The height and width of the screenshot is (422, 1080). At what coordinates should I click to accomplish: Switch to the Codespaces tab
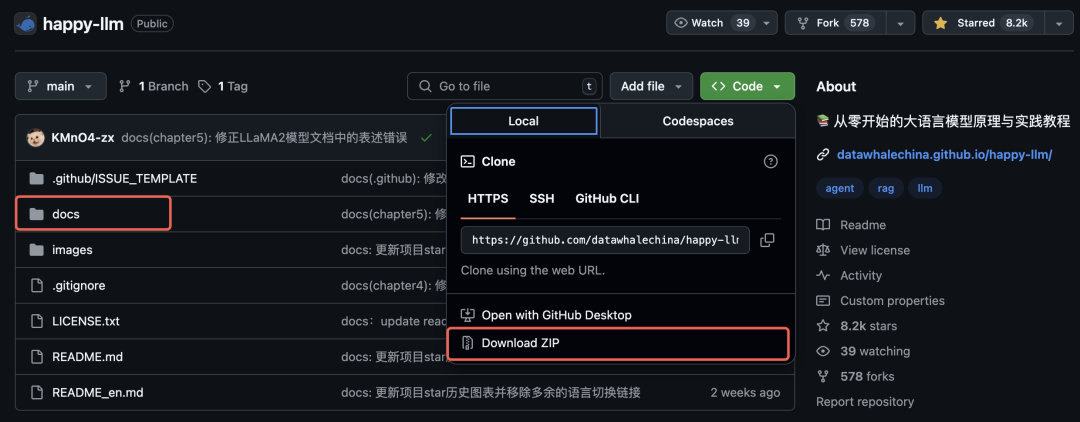click(698, 120)
